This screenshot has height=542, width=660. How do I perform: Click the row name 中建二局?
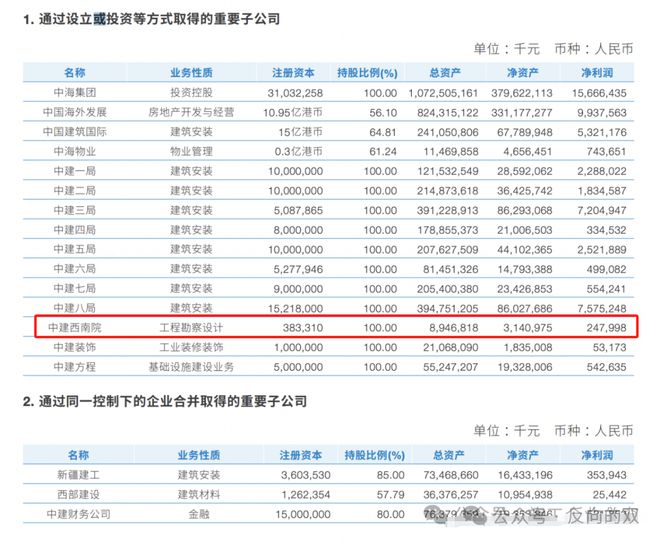pos(75,191)
